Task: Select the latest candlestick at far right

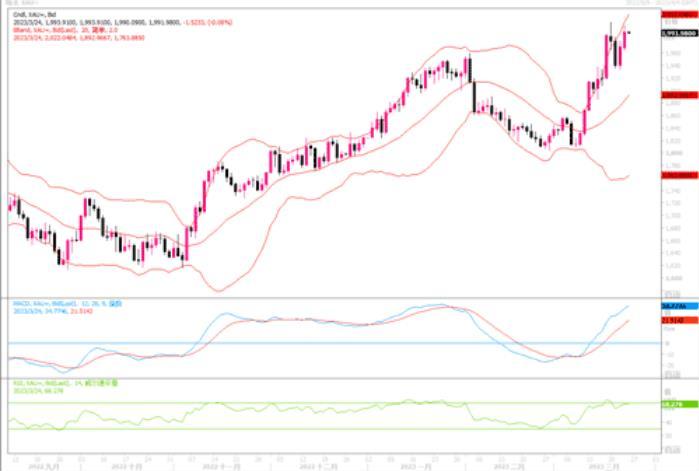Action: 627,37
